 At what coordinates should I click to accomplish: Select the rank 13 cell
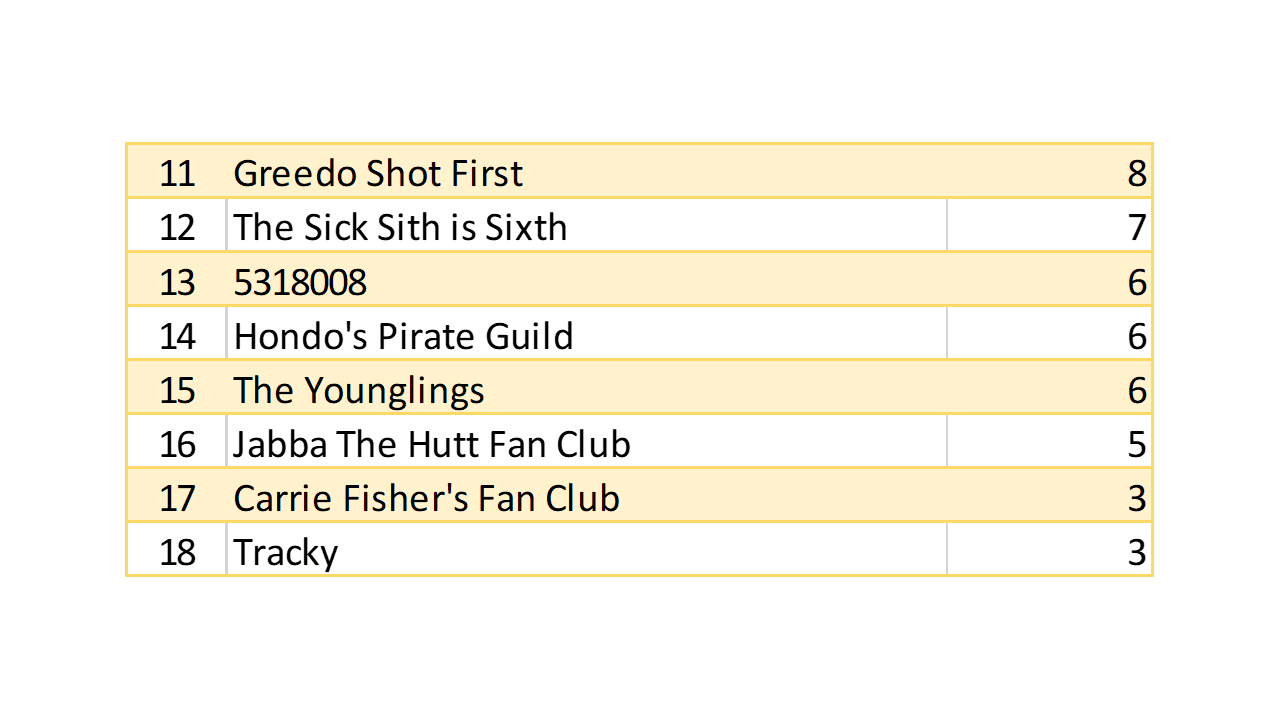[x=177, y=282]
